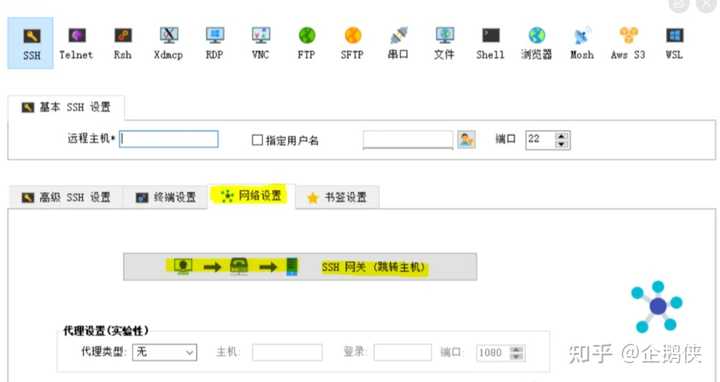
Task: Focus the 远程主机 input field
Action: [x=169, y=139]
